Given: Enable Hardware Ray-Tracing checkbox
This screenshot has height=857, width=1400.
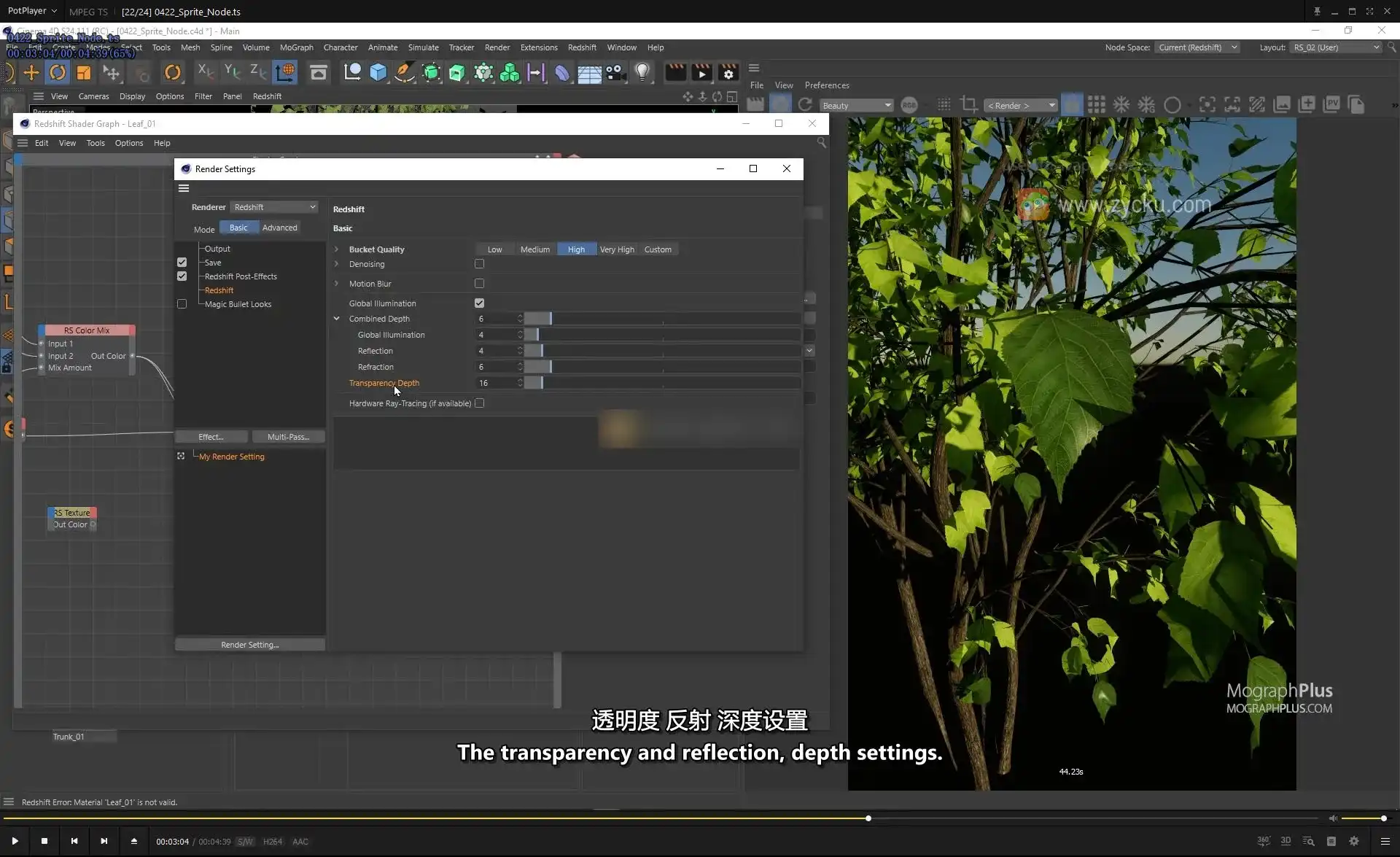Looking at the screenshot, I should point(480,403).
